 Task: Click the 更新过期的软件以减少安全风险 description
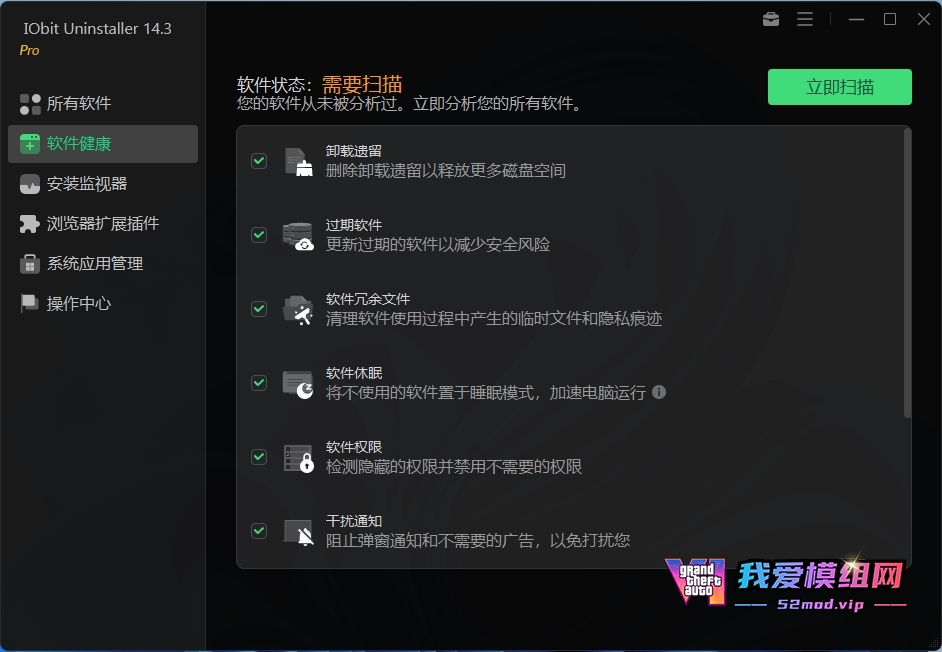click(438, 245)
